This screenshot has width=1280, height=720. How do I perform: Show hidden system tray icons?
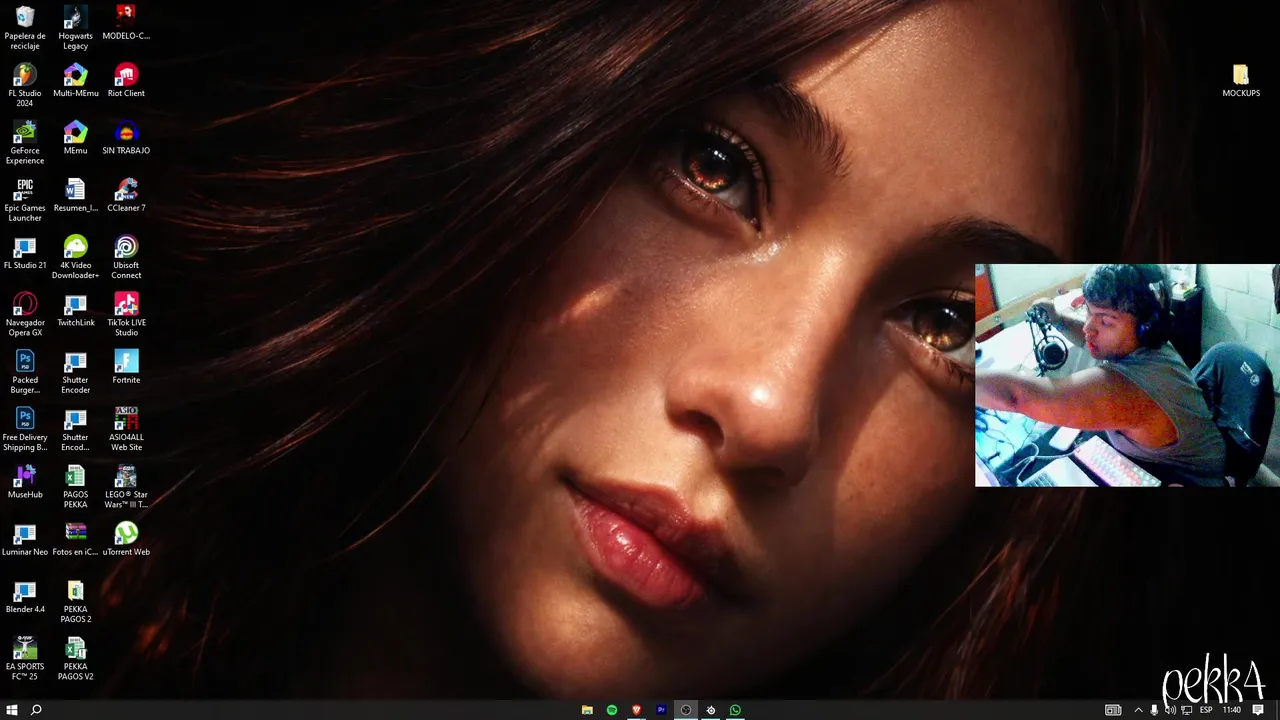(x=1138, y=710)
